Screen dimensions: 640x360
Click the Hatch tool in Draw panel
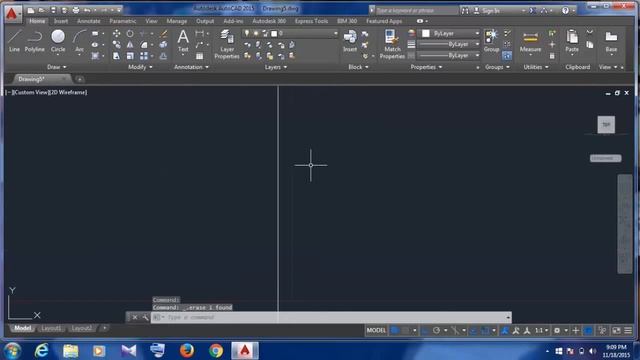95,56
